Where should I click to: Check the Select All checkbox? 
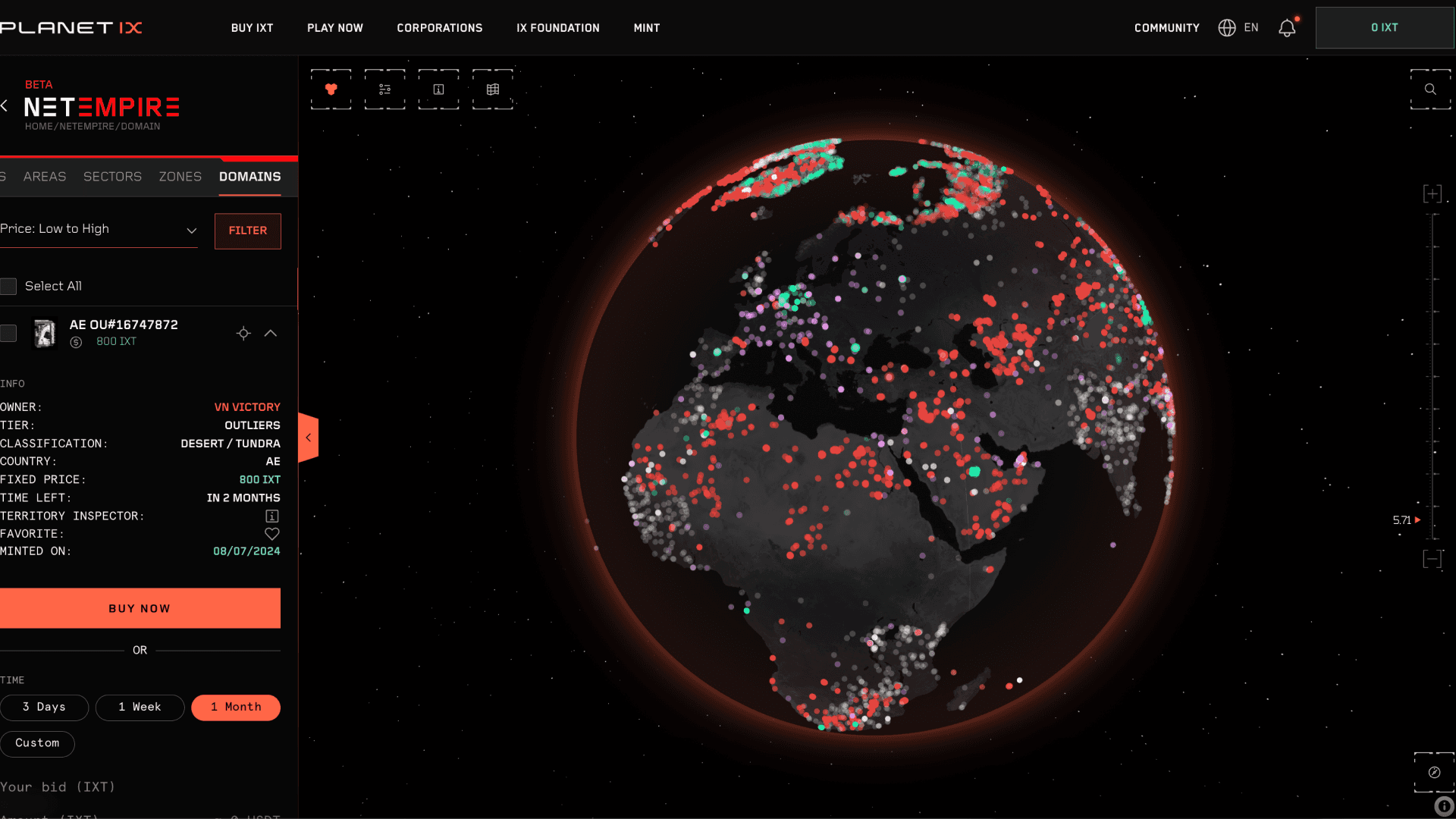[x=8, y=287]
